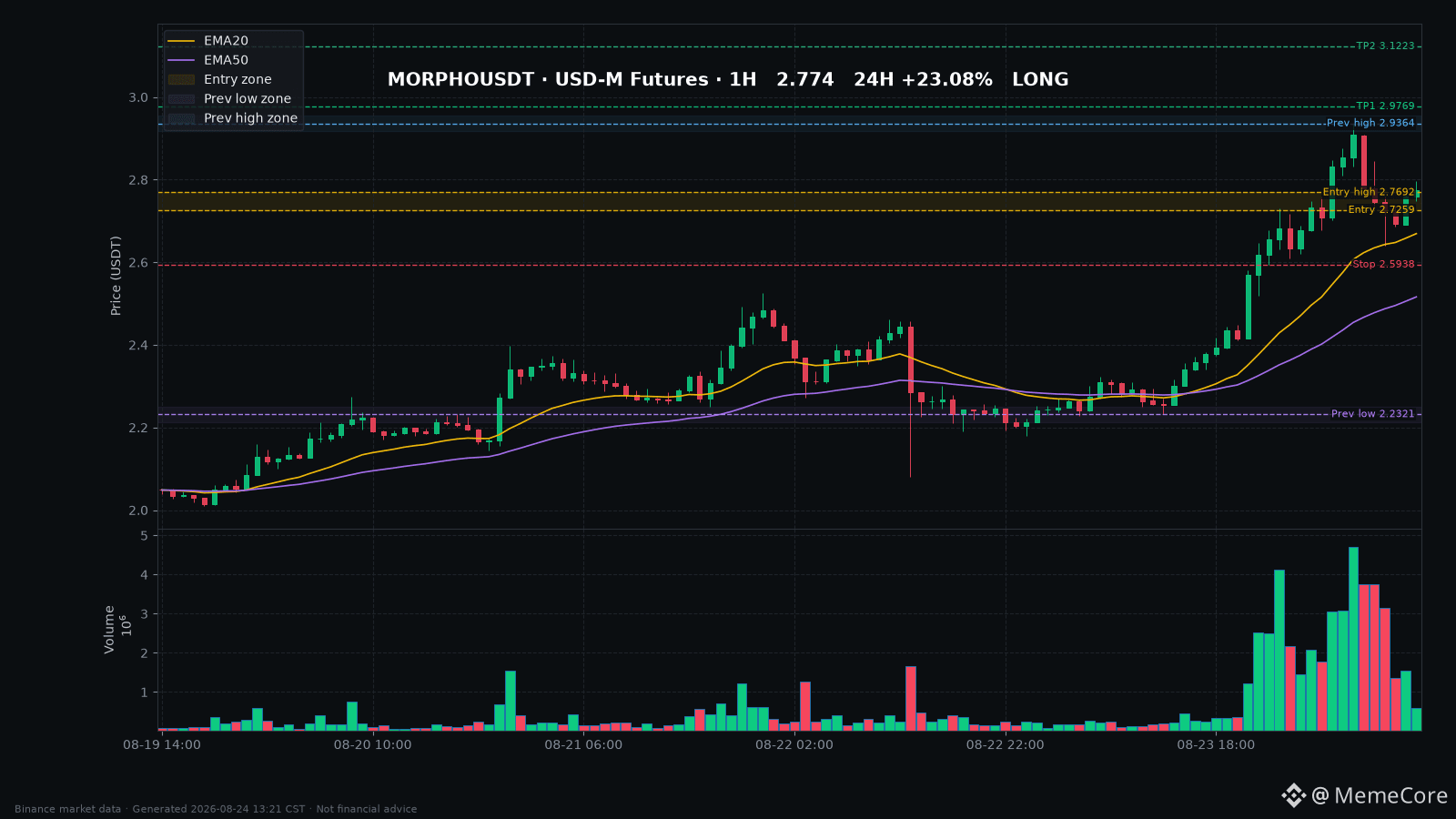Click the volume axis tick 5
Viewport: 1456px width, 819px height.
[x=144, y=536]
